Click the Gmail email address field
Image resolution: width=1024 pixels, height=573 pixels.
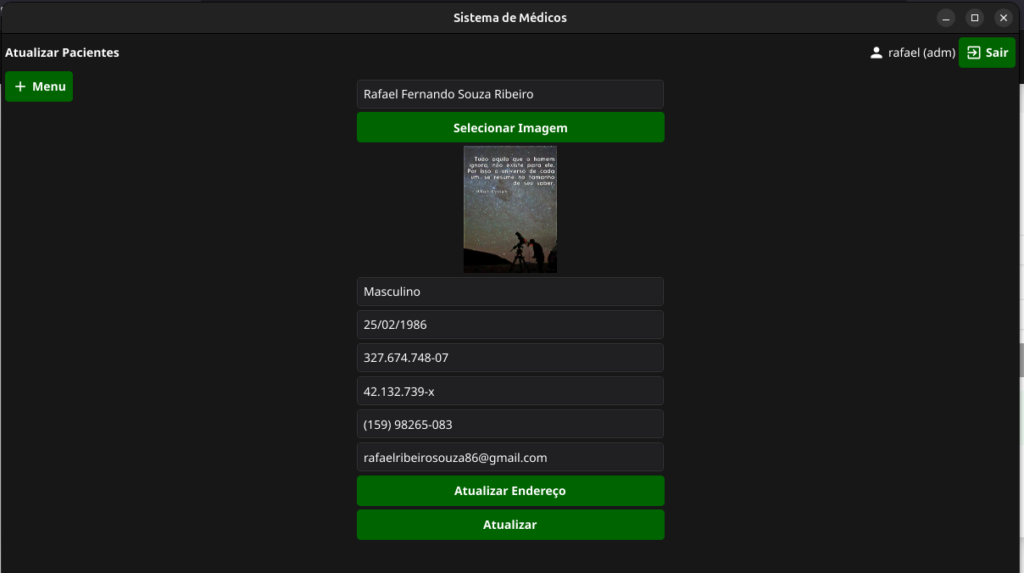510,457
